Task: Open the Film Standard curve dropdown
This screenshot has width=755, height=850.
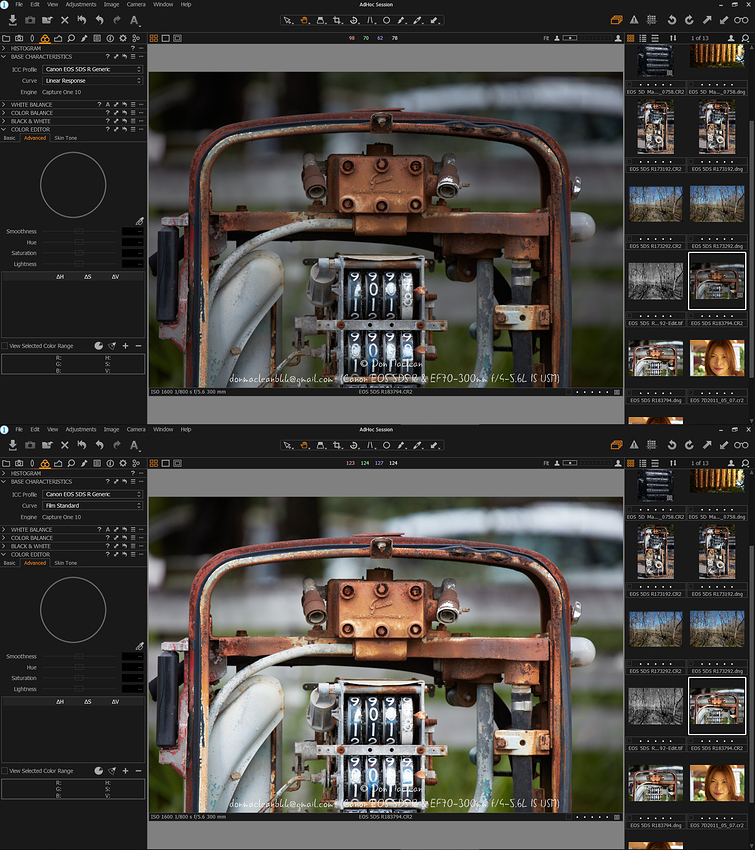Action: tap(93, 505)
